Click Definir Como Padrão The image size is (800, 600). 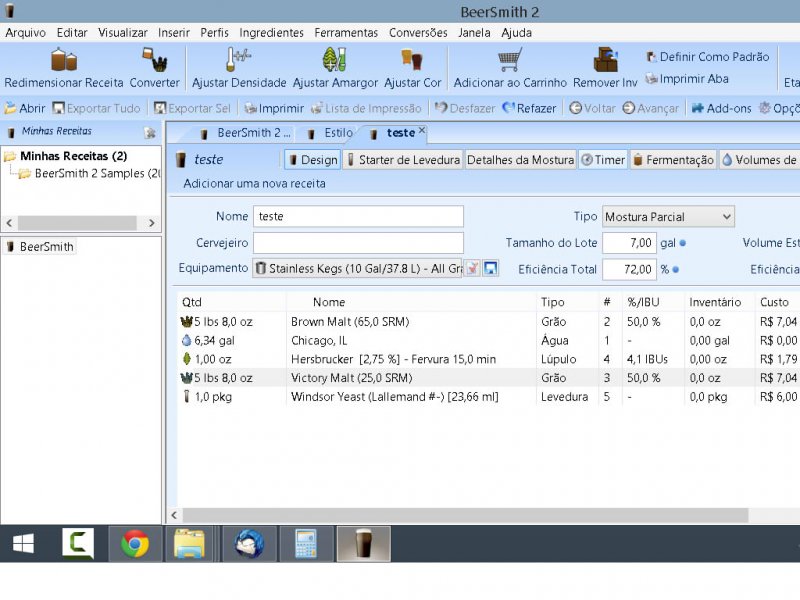[x=708, y=57]
